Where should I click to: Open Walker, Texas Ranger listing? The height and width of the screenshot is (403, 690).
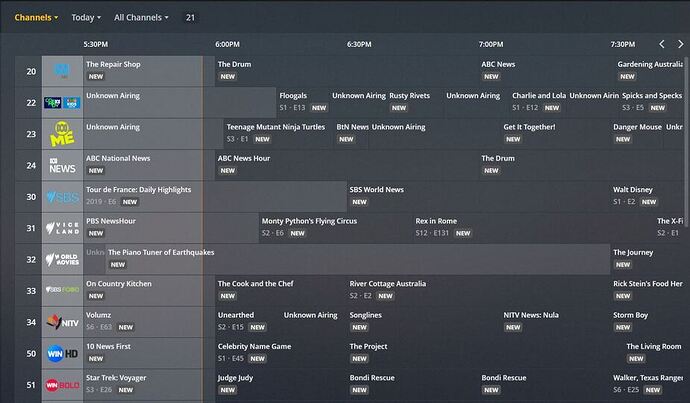click(647, 385)
